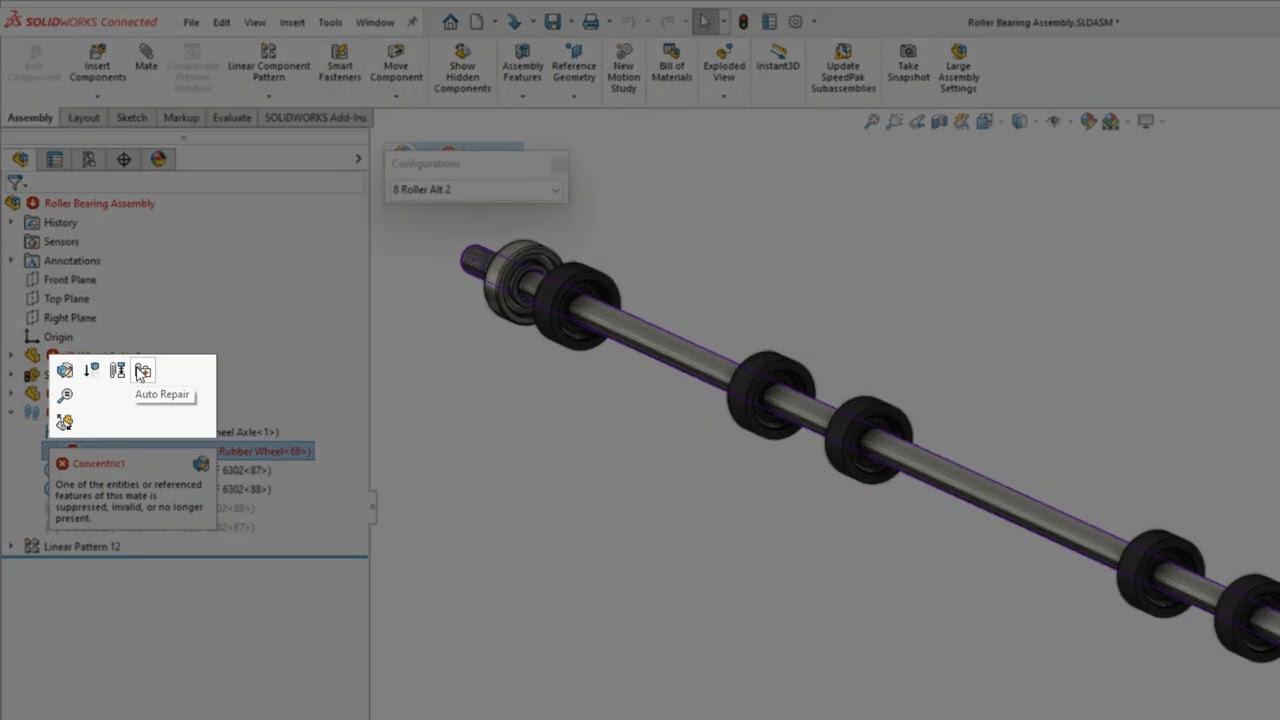Expand the Annotations tree node
The height and width of the screenshot is (720, 1280).
click(x=10, y=260)
